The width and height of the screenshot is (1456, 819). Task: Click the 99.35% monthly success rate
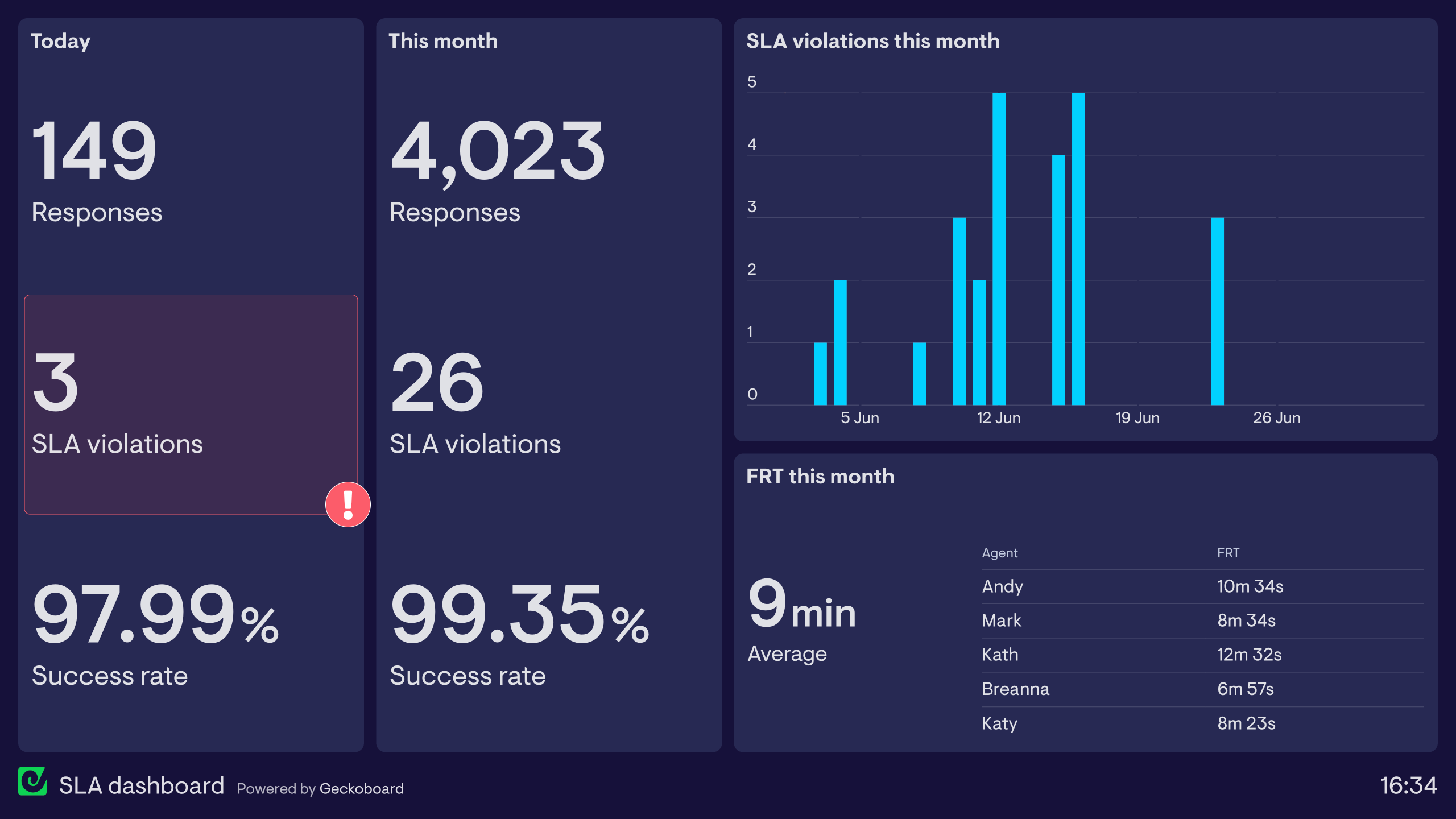[x=519, y=614]
